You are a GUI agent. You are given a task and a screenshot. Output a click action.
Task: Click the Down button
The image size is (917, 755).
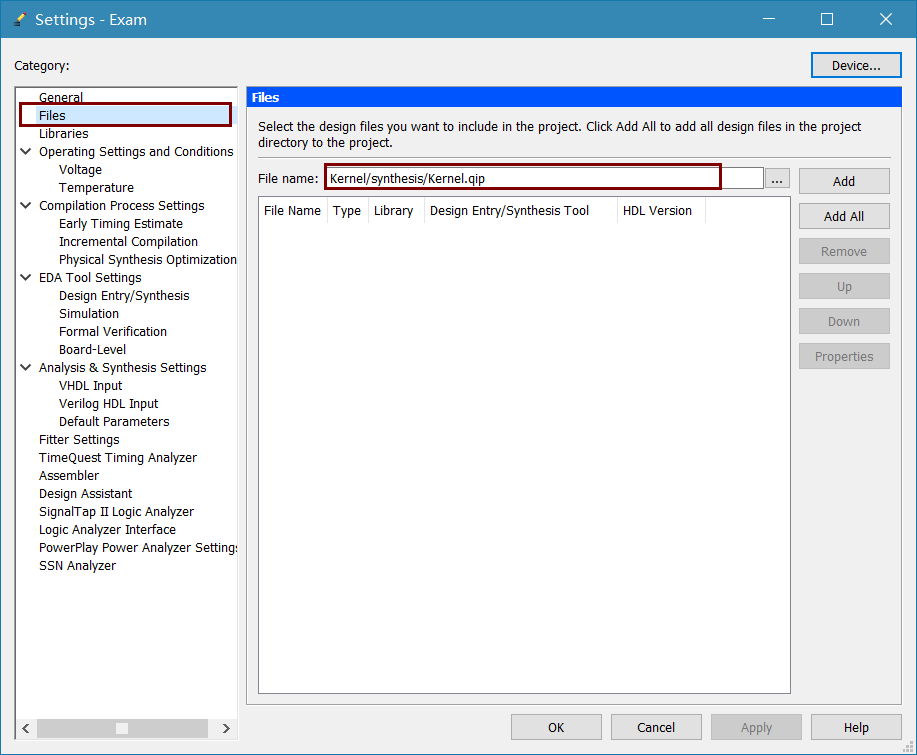(x=844, y=322)
